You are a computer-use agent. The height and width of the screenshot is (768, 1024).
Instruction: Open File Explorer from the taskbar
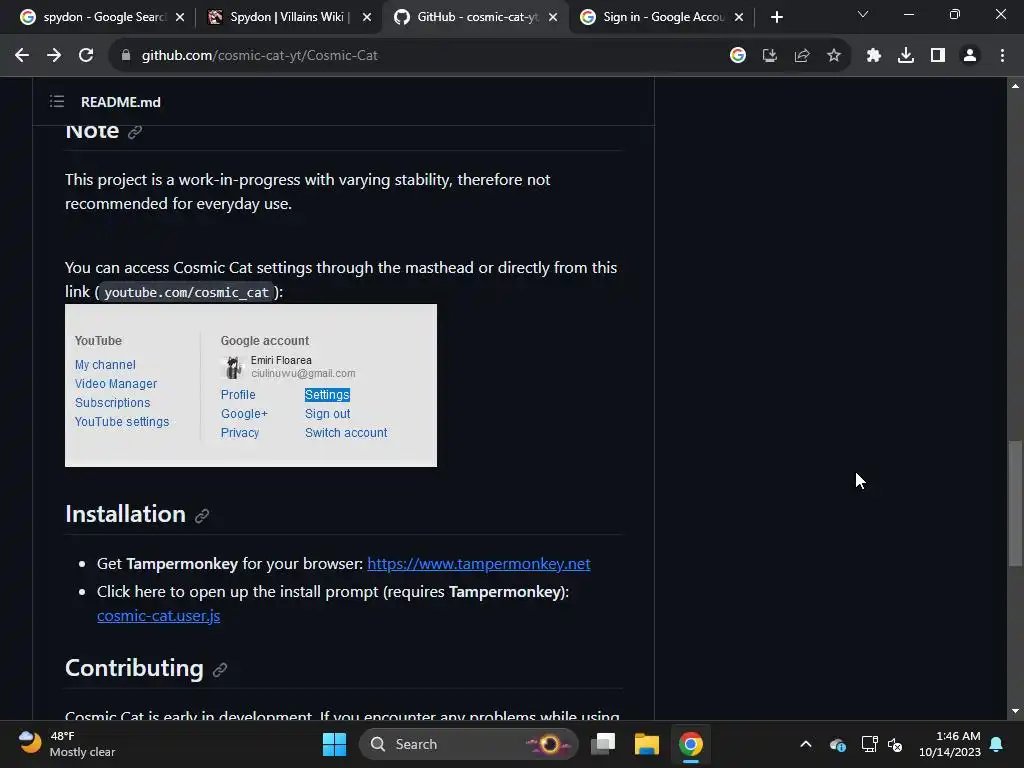[647, 744]
